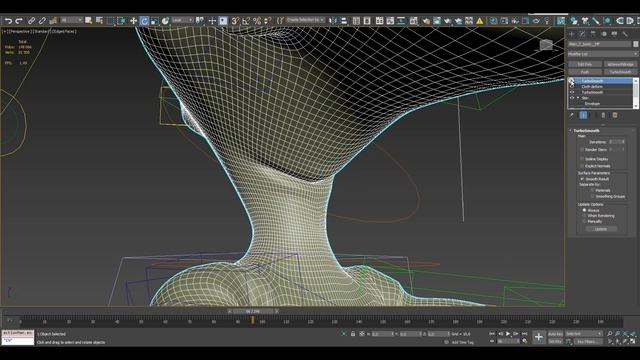Enable the Explicit Normals checkbox

coord(582,166)
